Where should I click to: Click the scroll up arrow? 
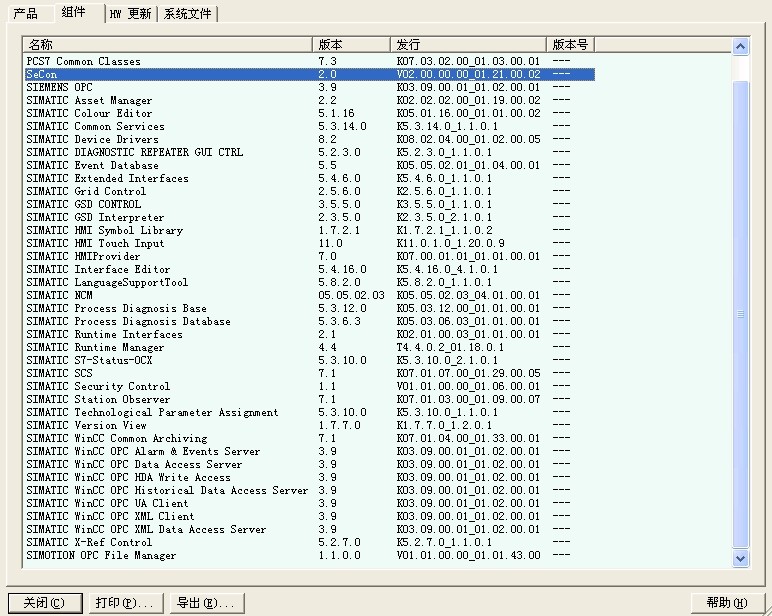point(740,47)
